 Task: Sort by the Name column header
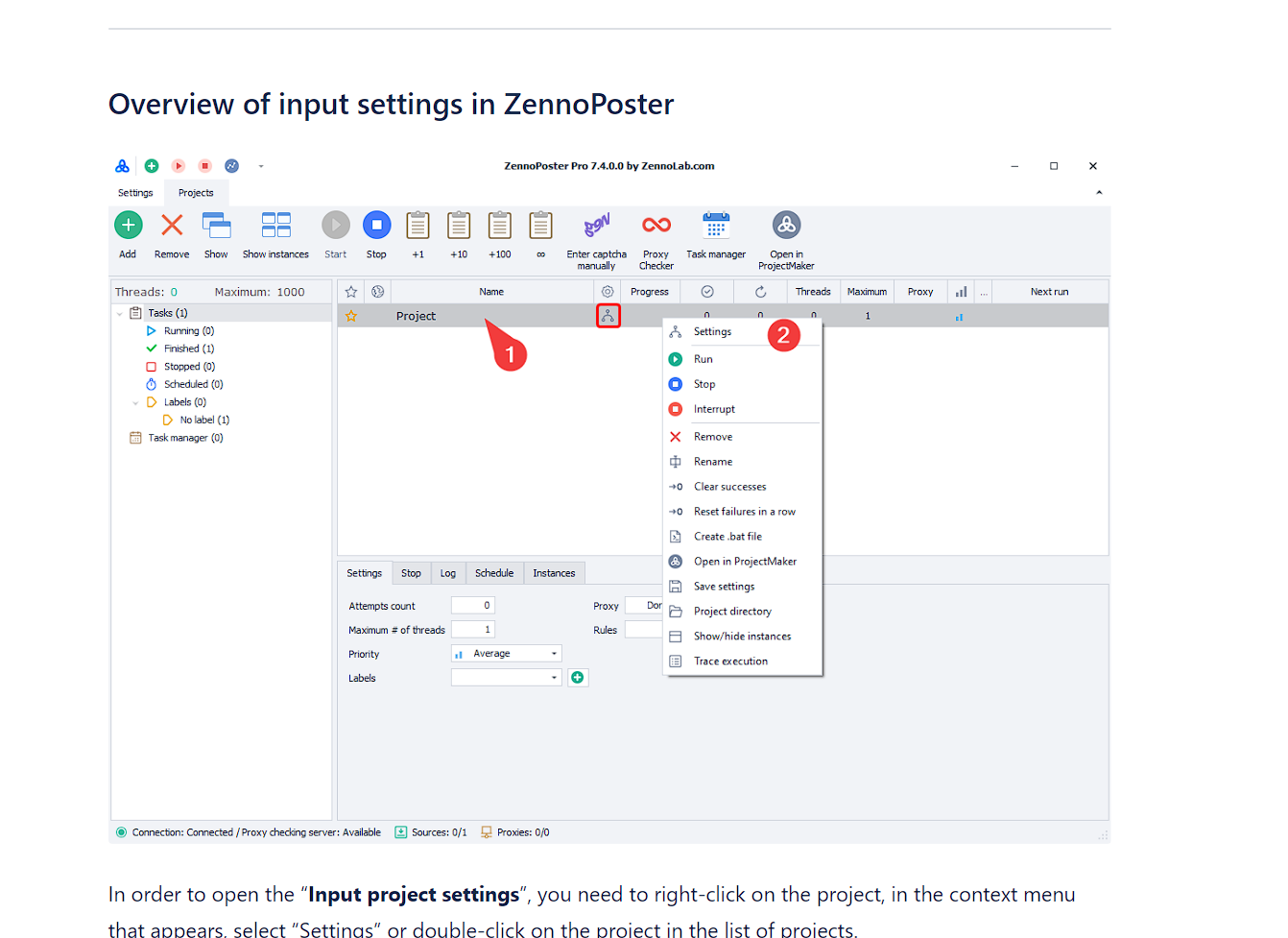pyautogui.click(x=491, y=292)
